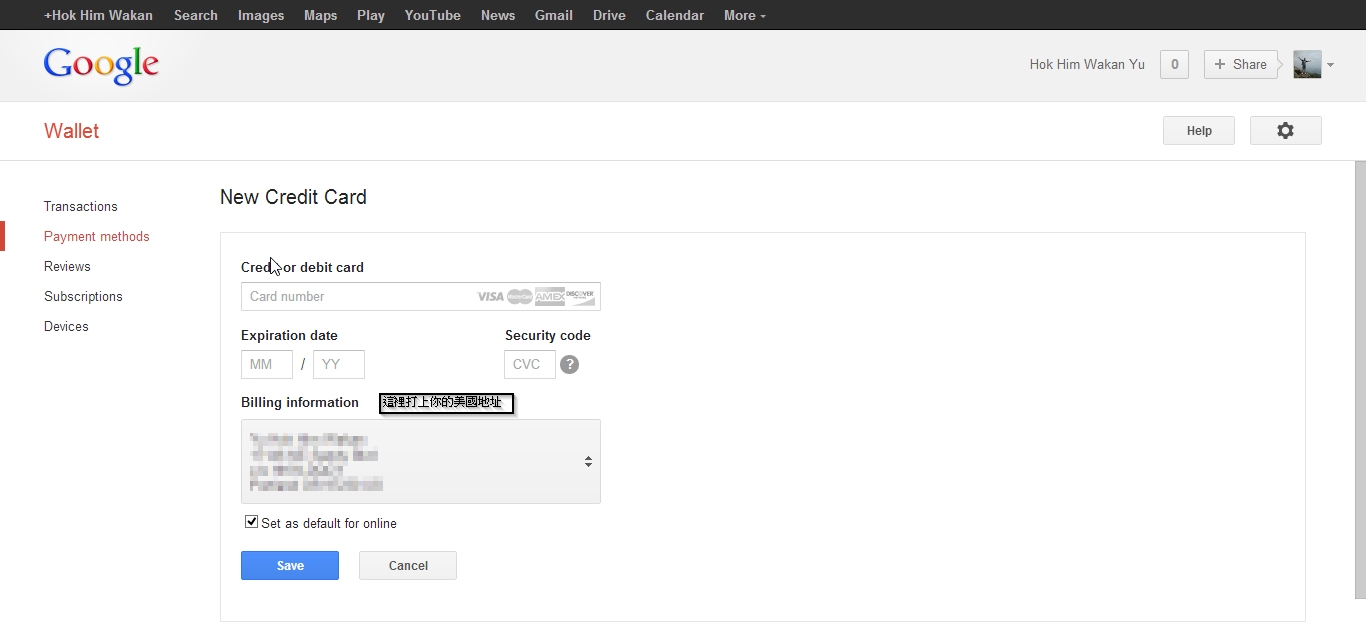Click the Discover card logo
The height and width of the screenshot is (643, 1366).
click(580, 296)
